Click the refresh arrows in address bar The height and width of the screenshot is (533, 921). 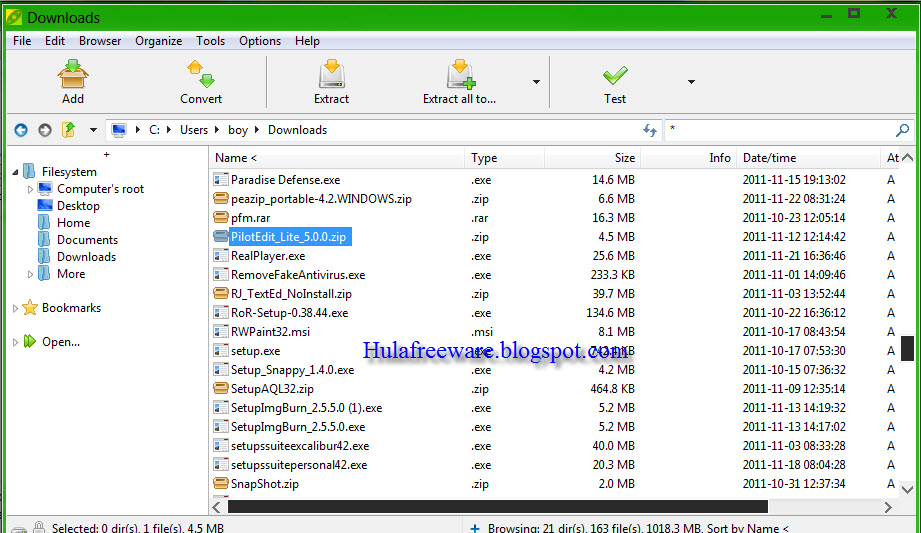pyautogui.click(x=650, y=130)
